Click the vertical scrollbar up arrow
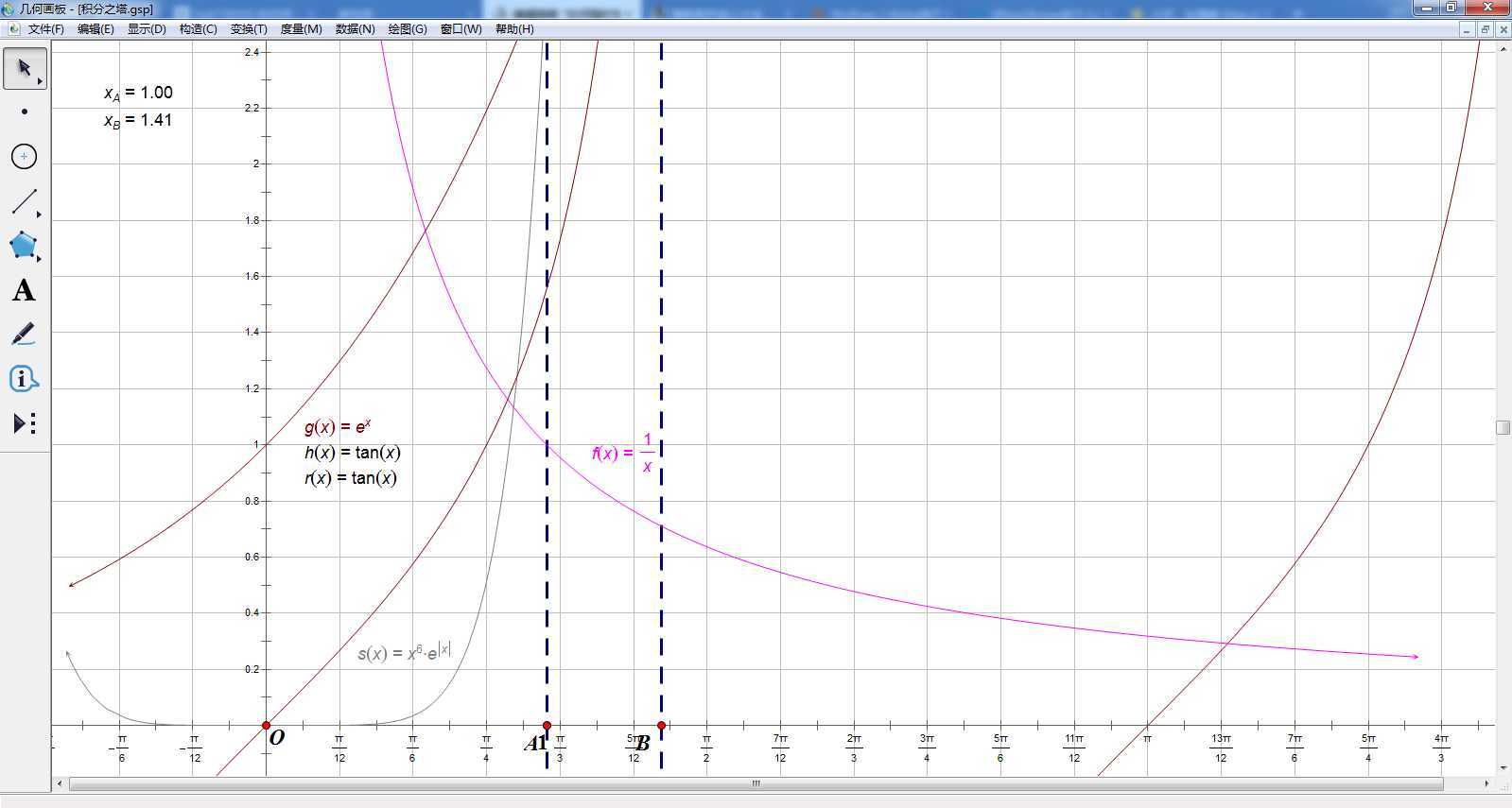The height and width of the screenshot is (808, 1512). (1503, 48)
